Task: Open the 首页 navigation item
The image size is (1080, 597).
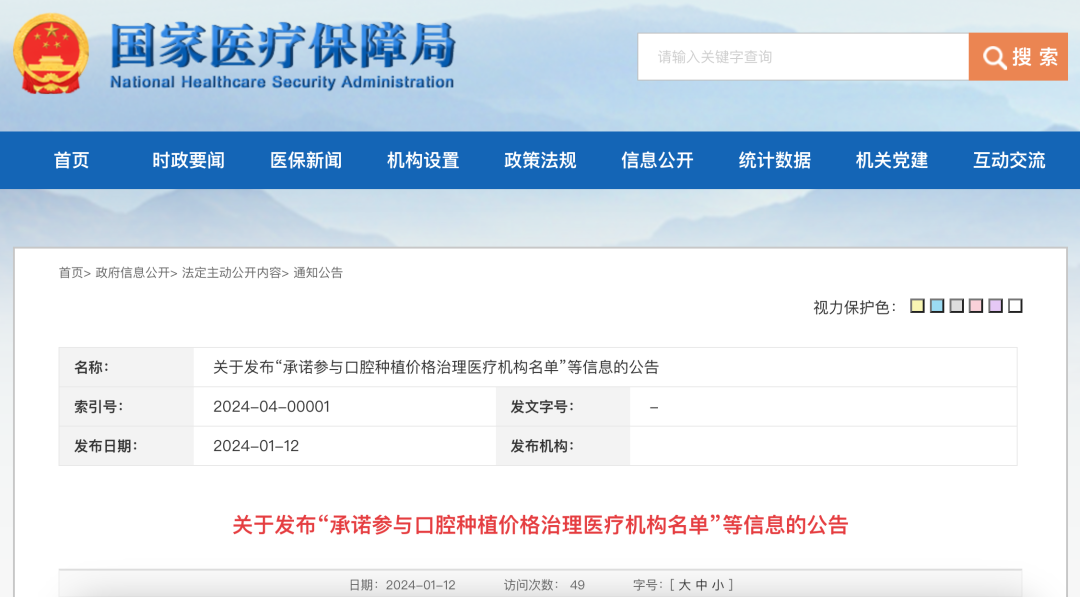Action: tap(71, 160)
